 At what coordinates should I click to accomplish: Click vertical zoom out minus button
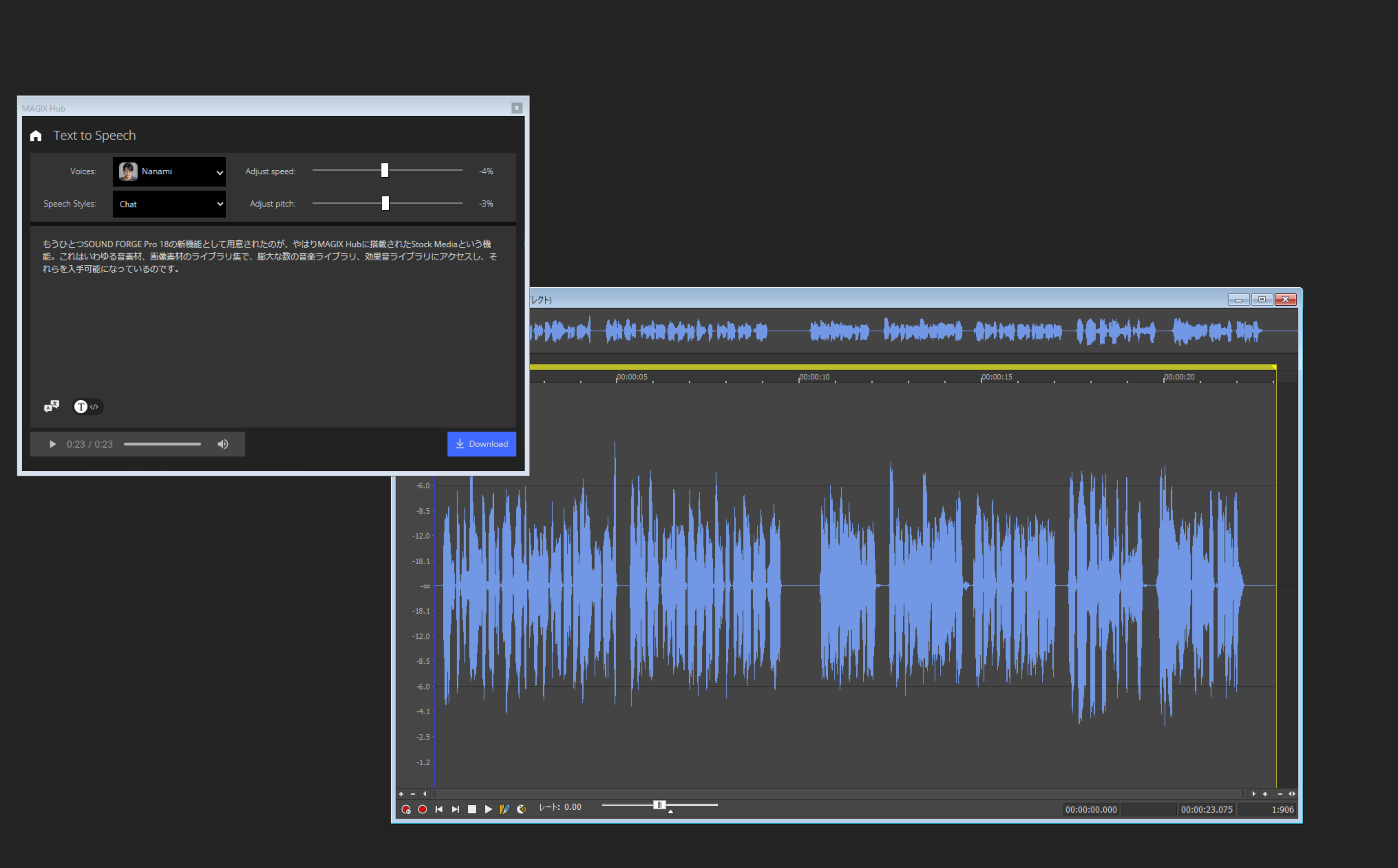(413, 794)
